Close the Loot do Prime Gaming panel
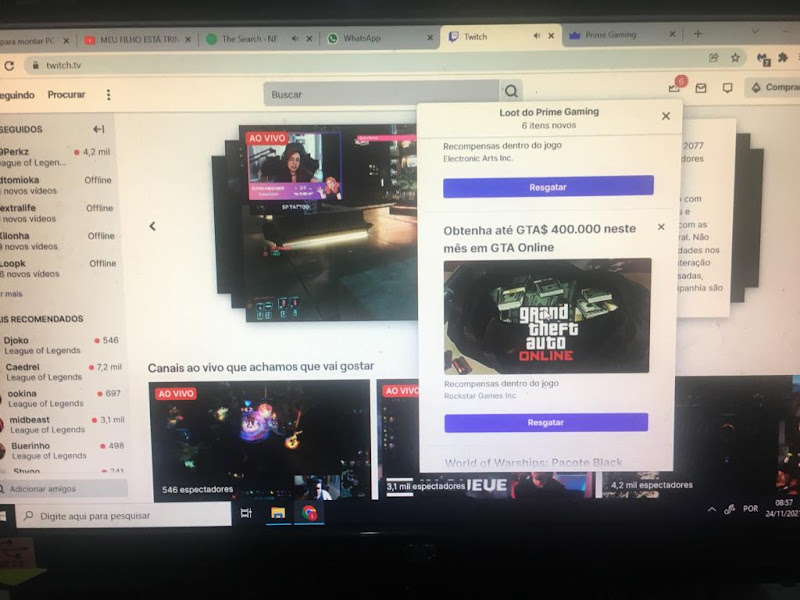Image resolution: width=800 pixels, height=600 pixels. point(666,116)
